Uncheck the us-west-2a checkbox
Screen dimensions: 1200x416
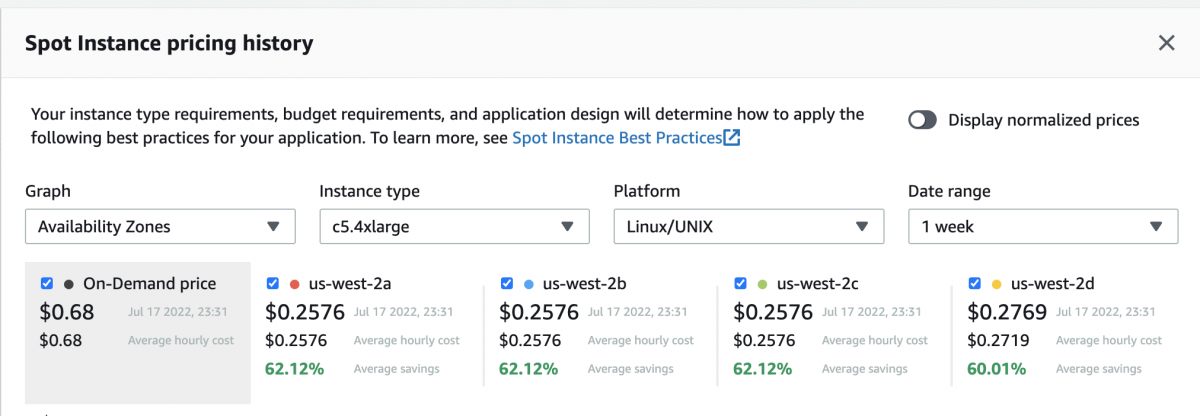coord(273,284)
